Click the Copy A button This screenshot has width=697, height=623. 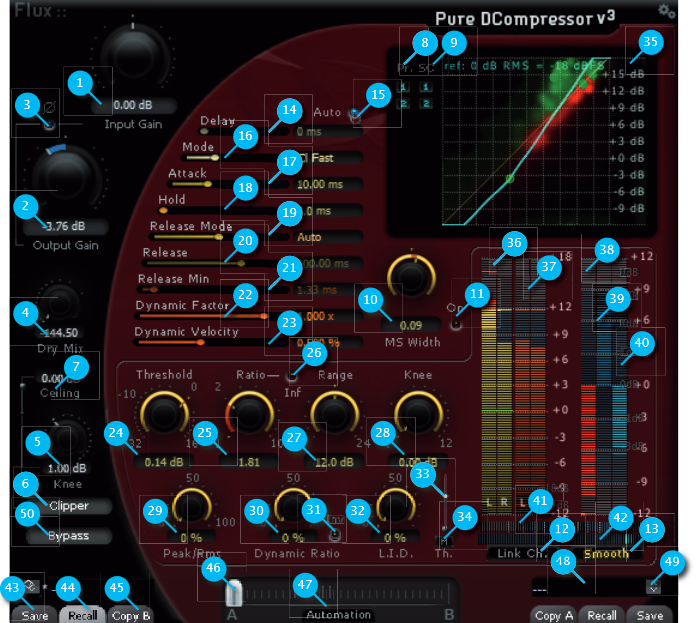tap(553, 615)
